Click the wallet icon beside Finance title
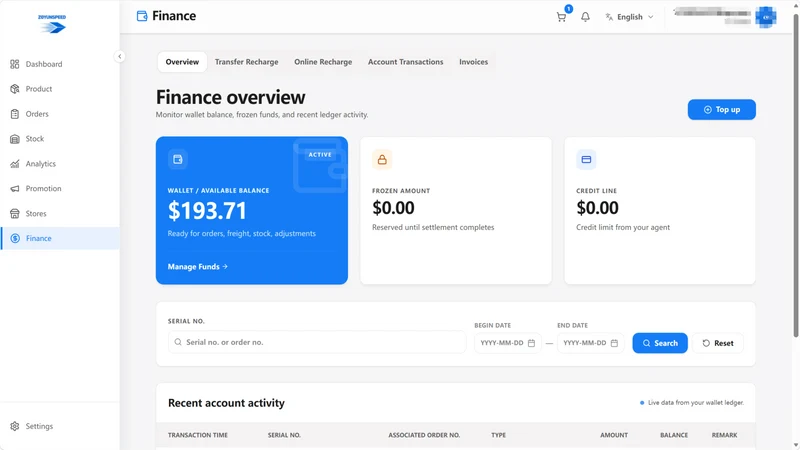 [x=142, y=16]
